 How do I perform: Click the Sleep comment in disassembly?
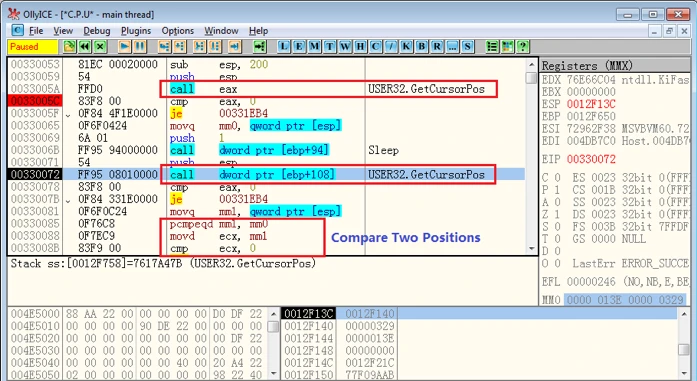tap(383, 150)
